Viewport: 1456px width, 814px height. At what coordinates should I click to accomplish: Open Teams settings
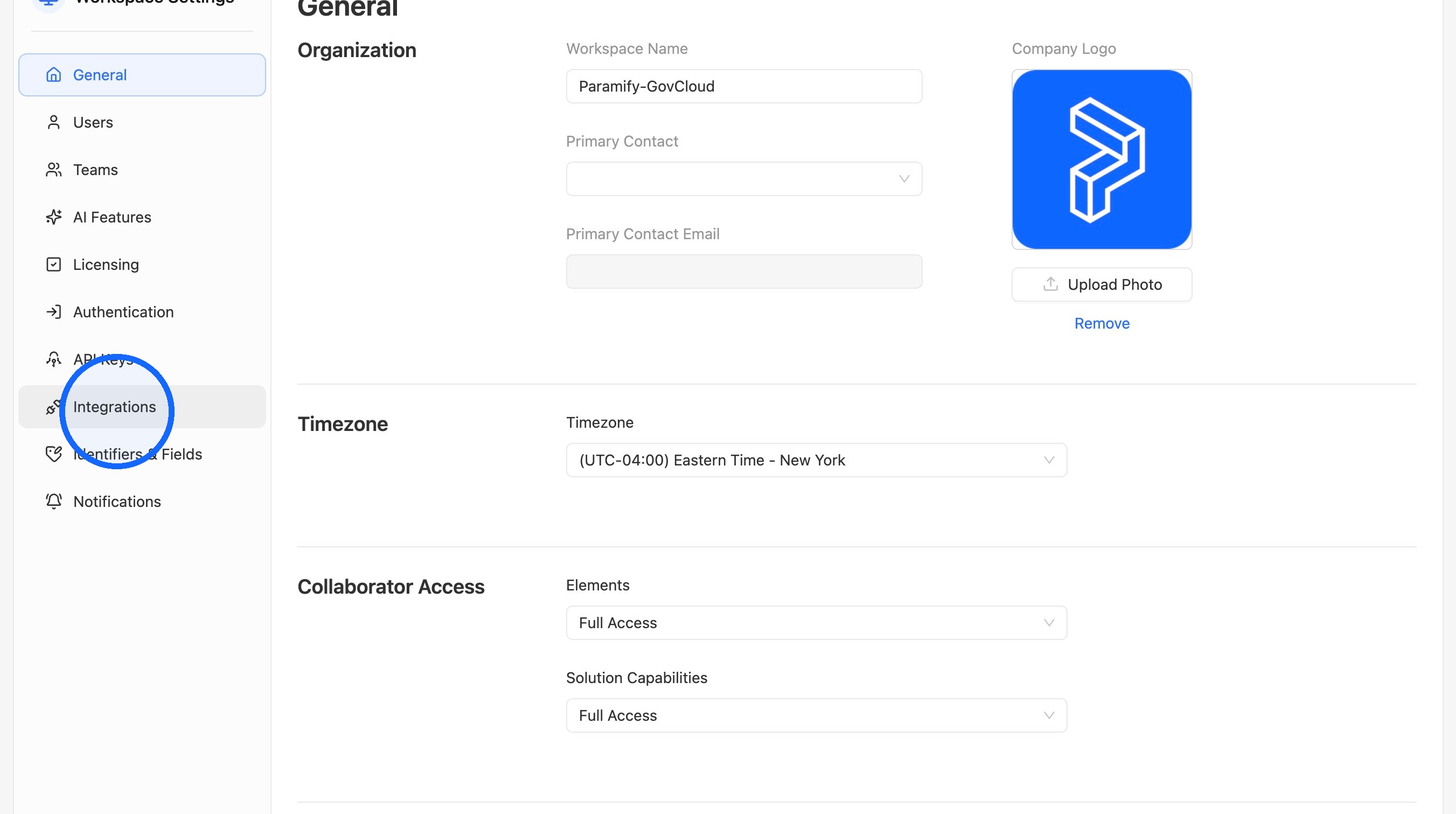[142, 170]
